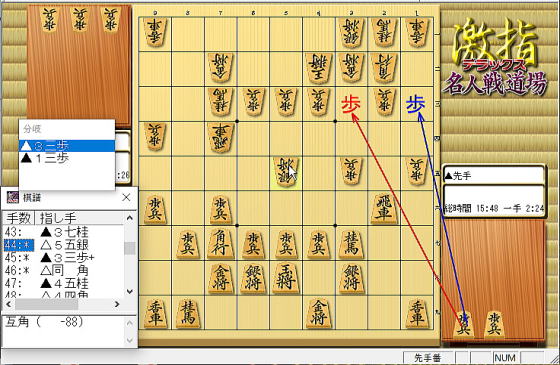Screen dimensions: 560x365
Task: Select the 角行 bishop piece on board
Action: coord(220,243)
